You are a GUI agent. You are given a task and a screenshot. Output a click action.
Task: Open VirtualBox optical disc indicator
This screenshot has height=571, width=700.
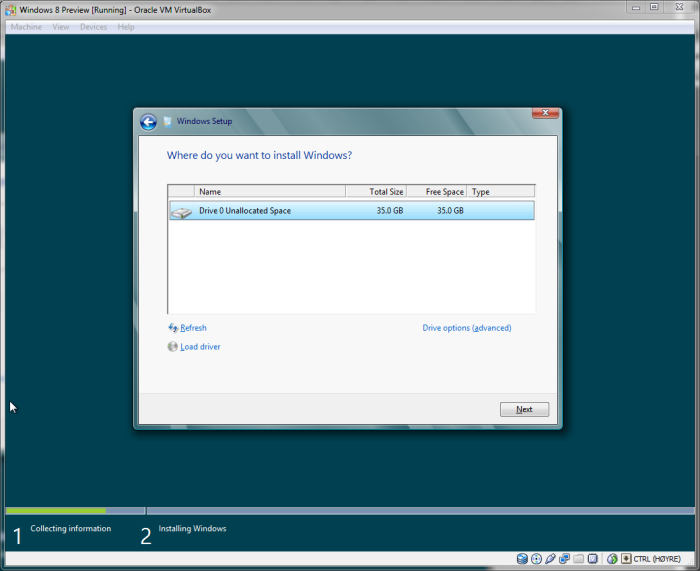pos(537,558)
